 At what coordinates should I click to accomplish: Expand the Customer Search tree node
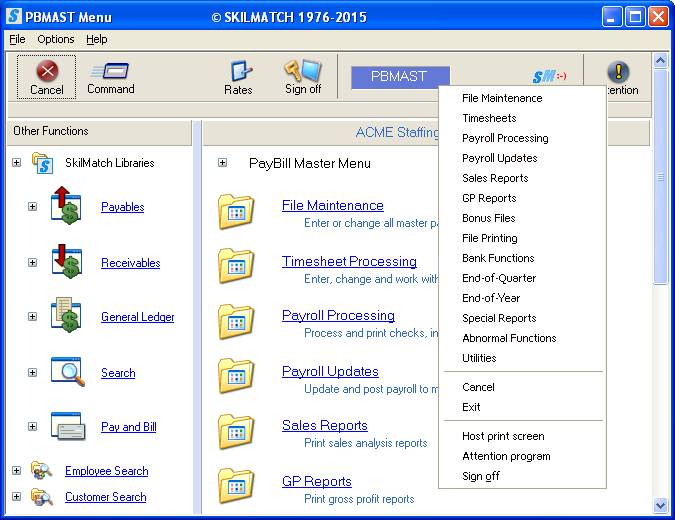coord(16,496)
